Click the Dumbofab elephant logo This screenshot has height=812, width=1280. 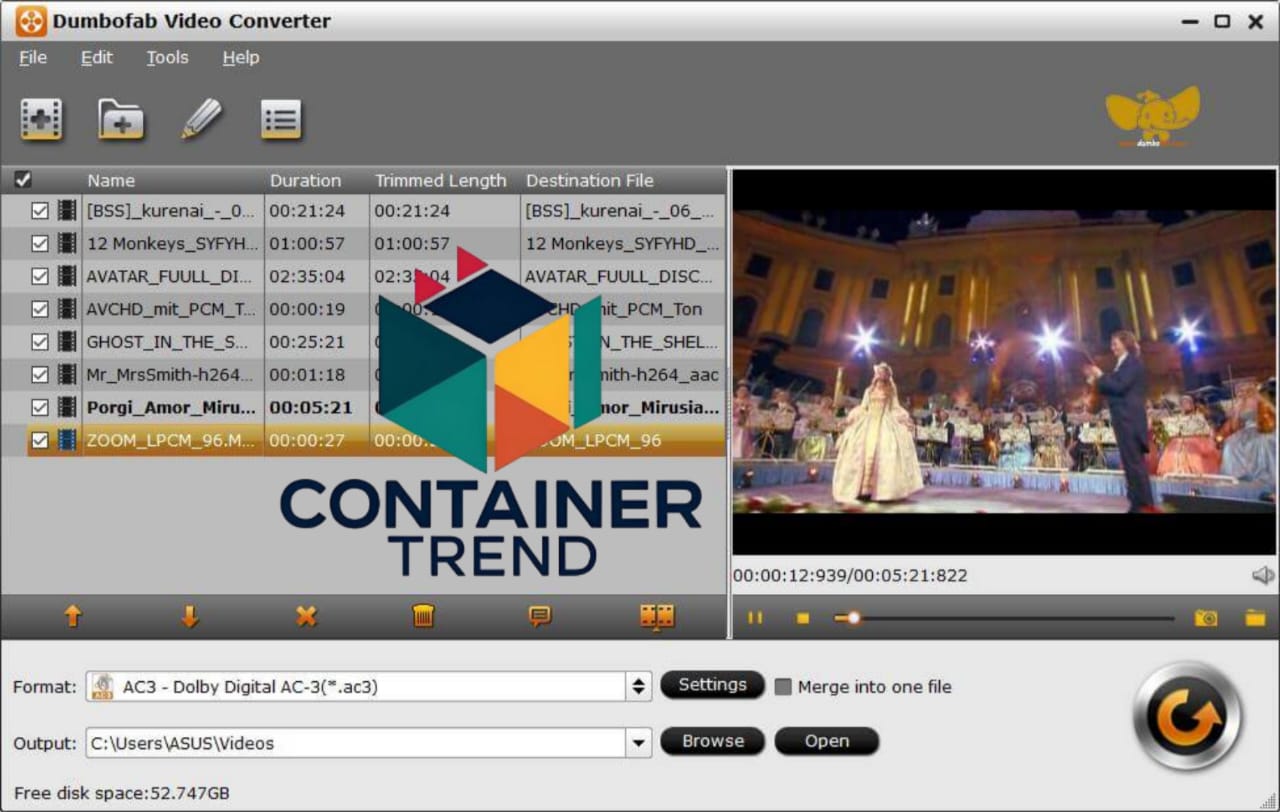click(x=1153, y=117)
